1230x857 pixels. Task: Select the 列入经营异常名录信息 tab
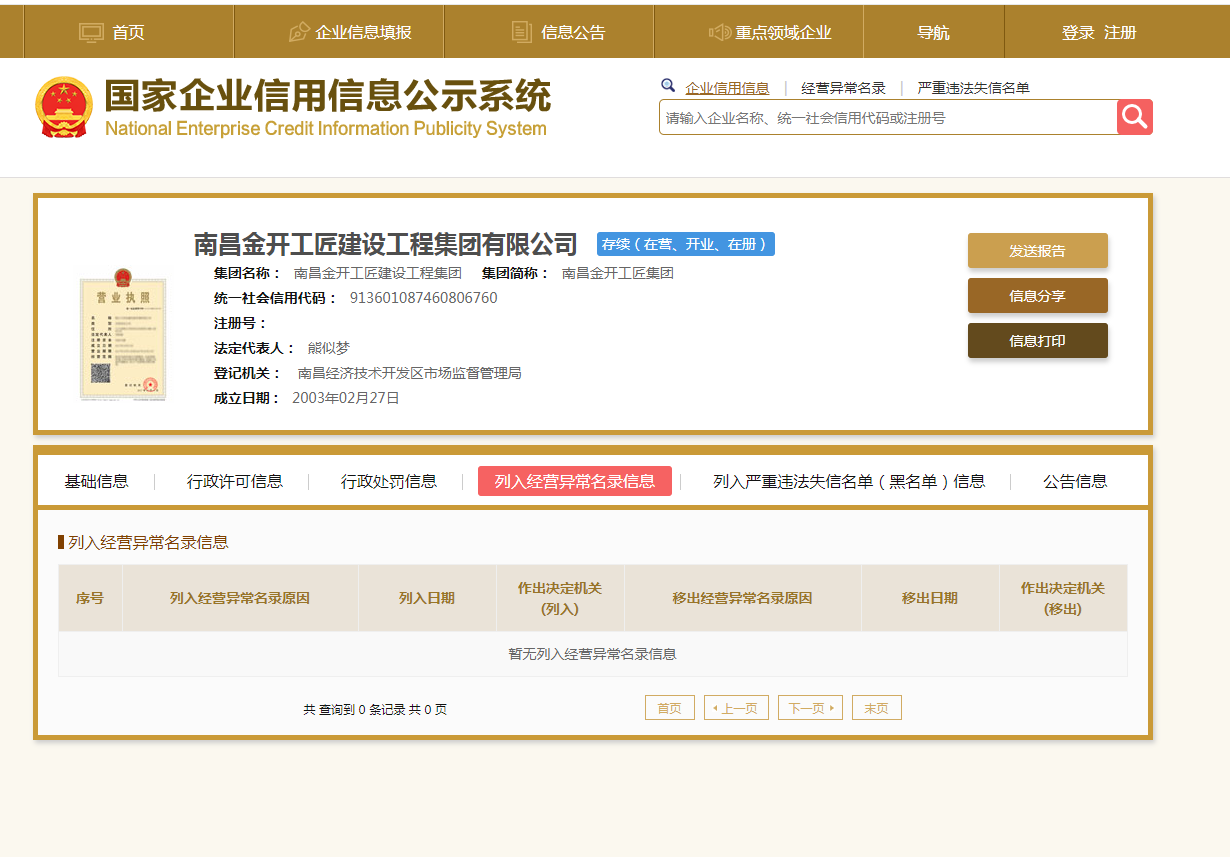coord(575,481)
